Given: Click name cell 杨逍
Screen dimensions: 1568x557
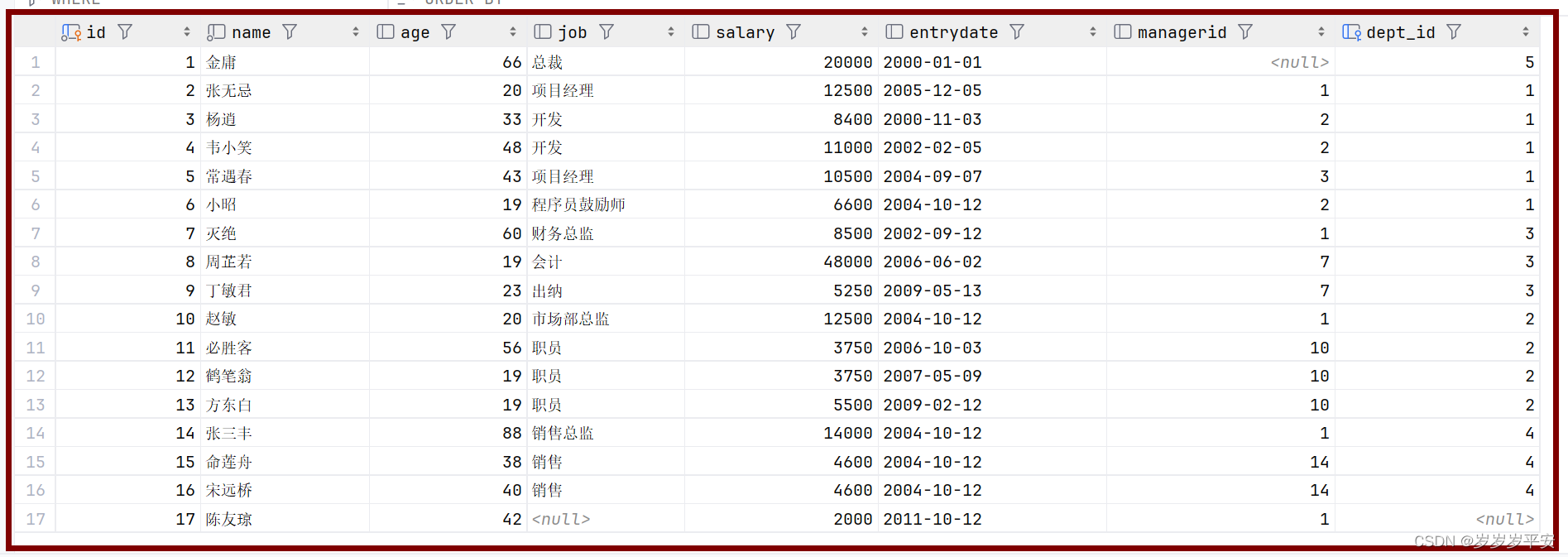Looking at the screenshot, I should click(x=221, y=119).
